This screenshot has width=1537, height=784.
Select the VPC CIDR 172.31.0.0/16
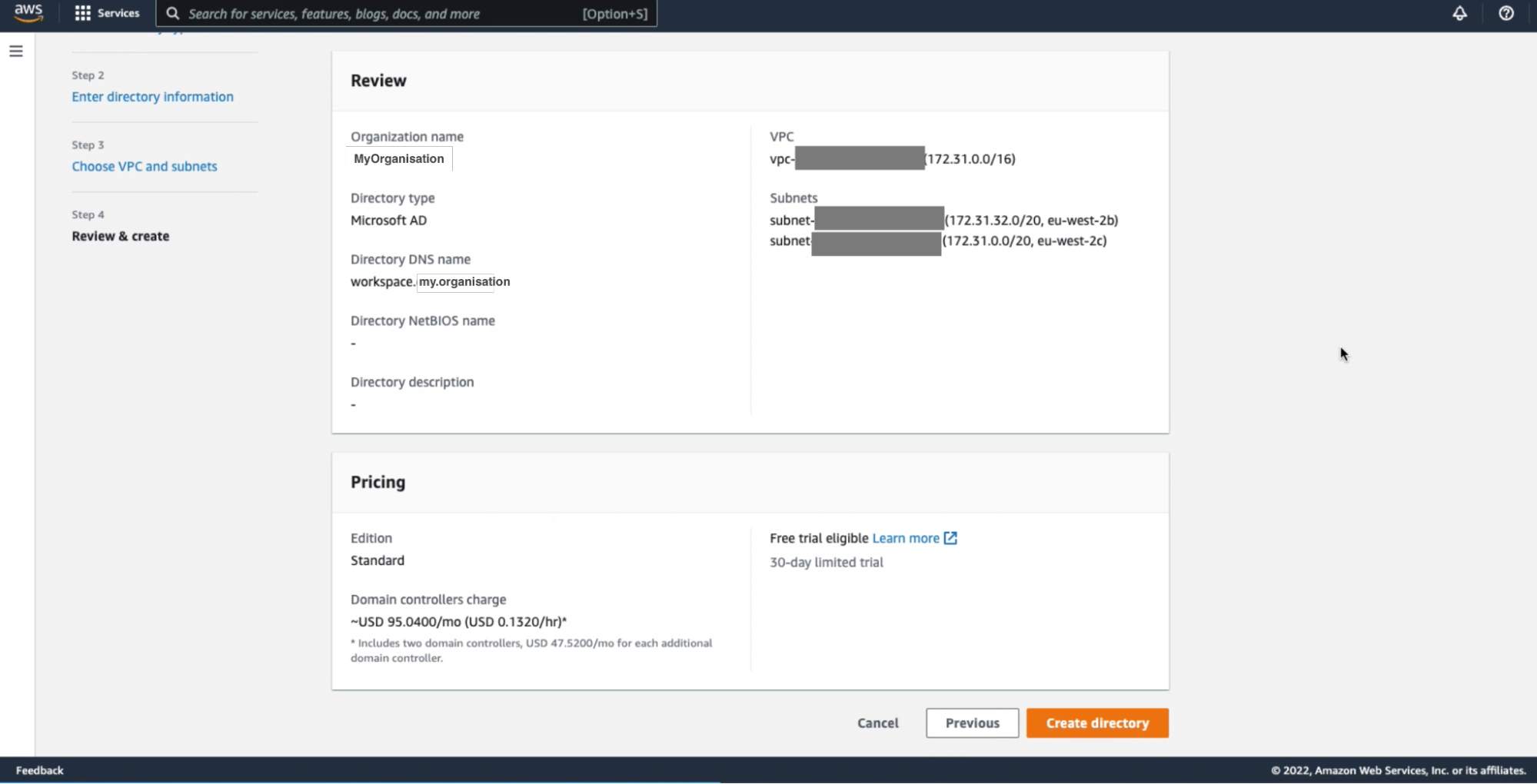click(x=970, y=159)
